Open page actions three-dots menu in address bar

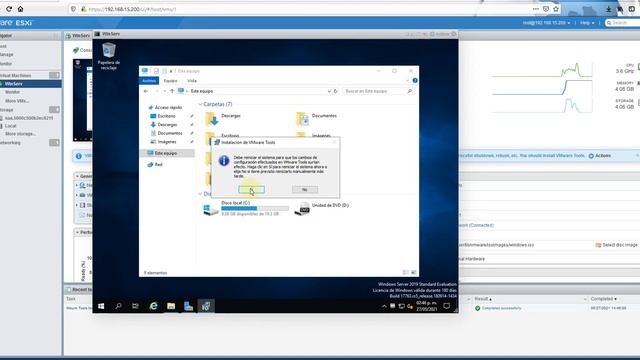tap(536, 9)
